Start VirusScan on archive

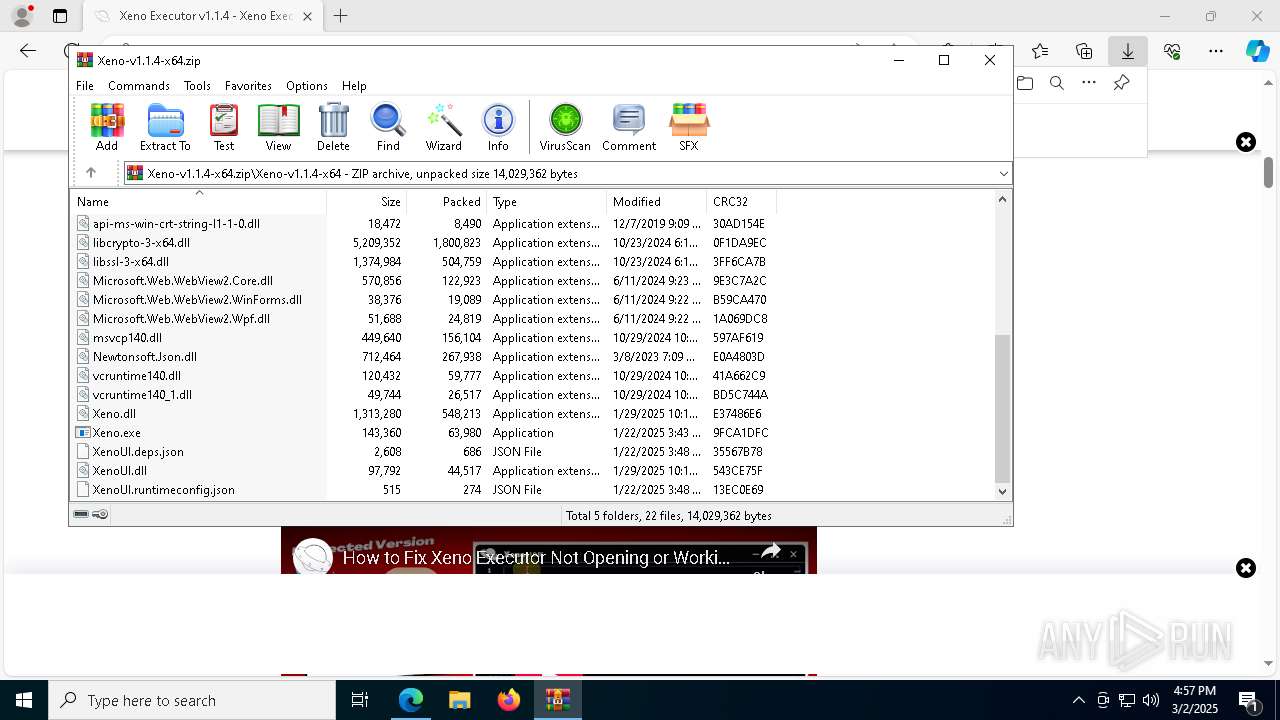pos(565,127)
